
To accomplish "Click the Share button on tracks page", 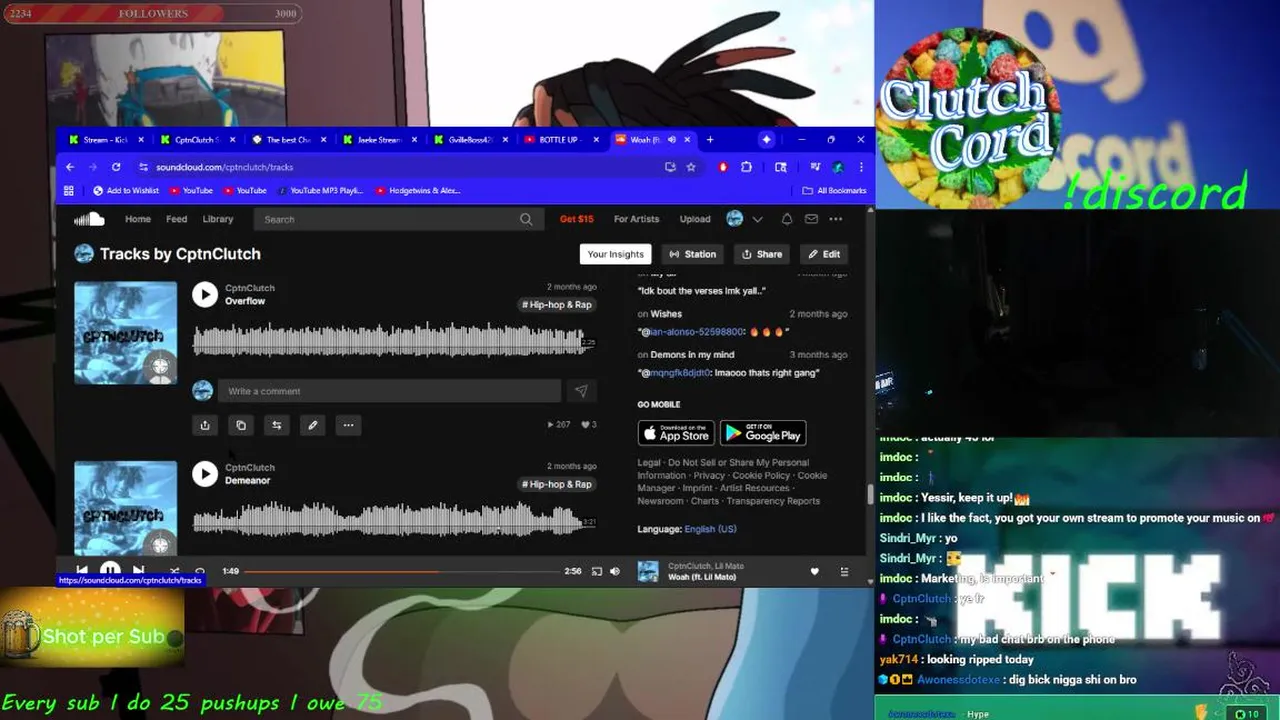I will coord(762,254).
